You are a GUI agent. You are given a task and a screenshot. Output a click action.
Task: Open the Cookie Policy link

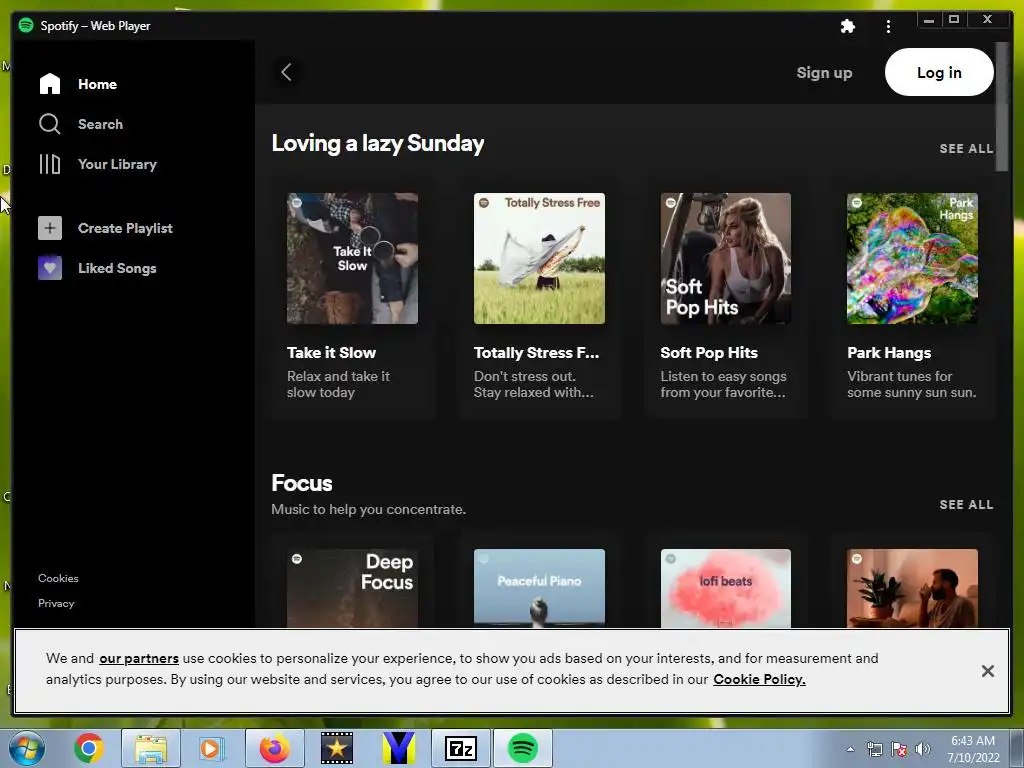coord(759,679)
